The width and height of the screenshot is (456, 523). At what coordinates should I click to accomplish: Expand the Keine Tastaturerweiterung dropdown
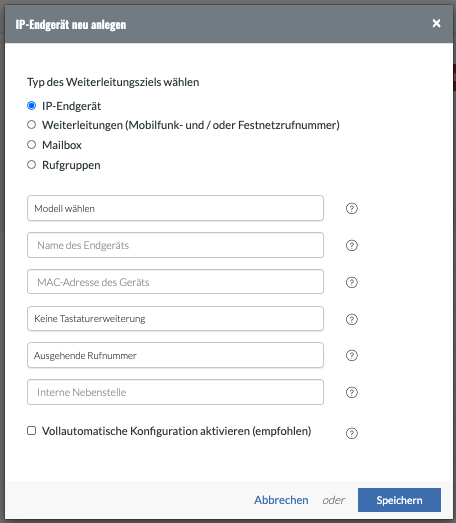[x=175, y=319]
